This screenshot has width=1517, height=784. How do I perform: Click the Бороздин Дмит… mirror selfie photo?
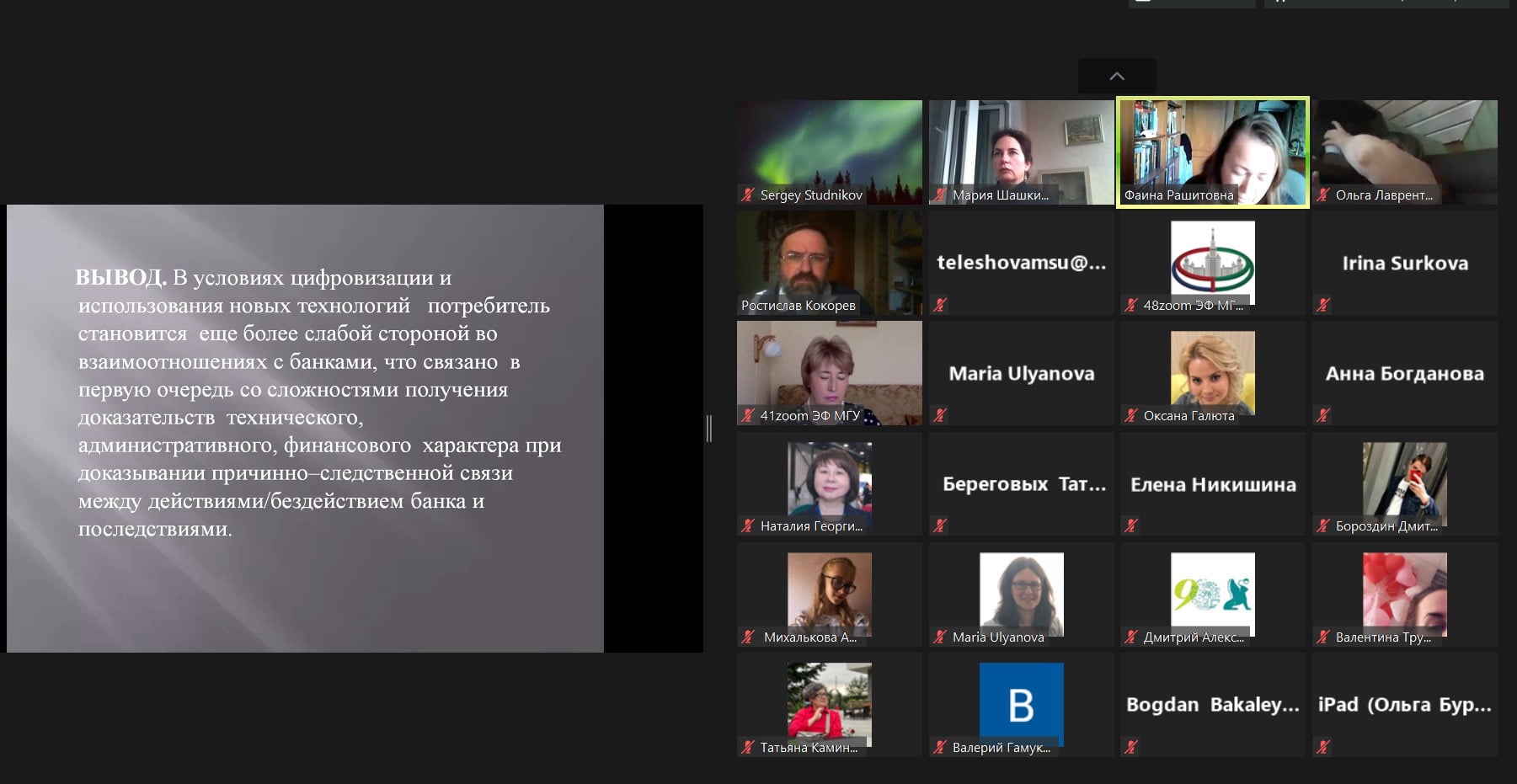point(1405,483)
